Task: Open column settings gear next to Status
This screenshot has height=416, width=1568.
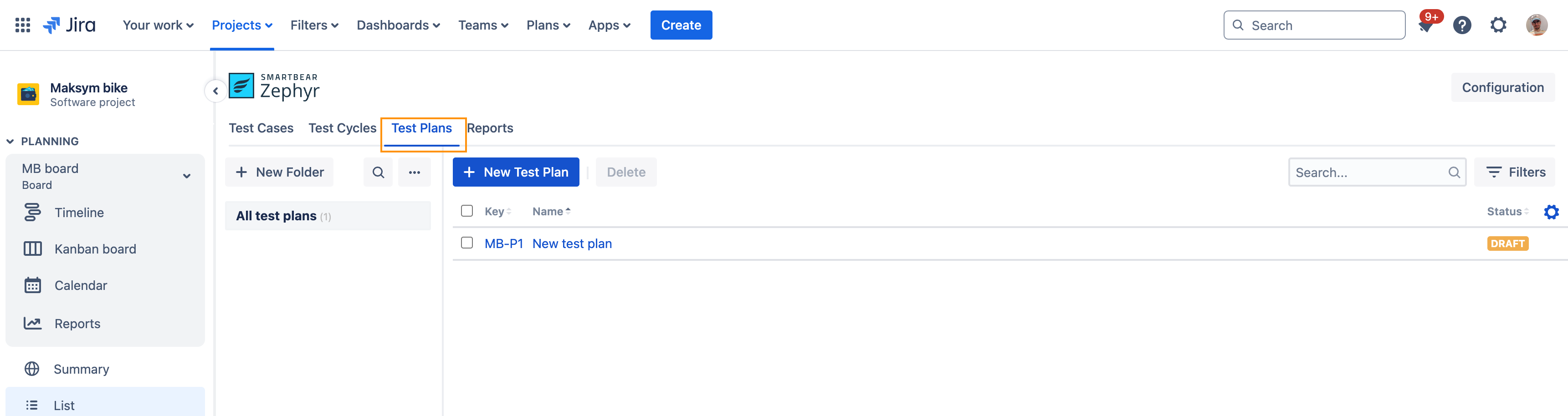Action: click(x=1552, y=212)
